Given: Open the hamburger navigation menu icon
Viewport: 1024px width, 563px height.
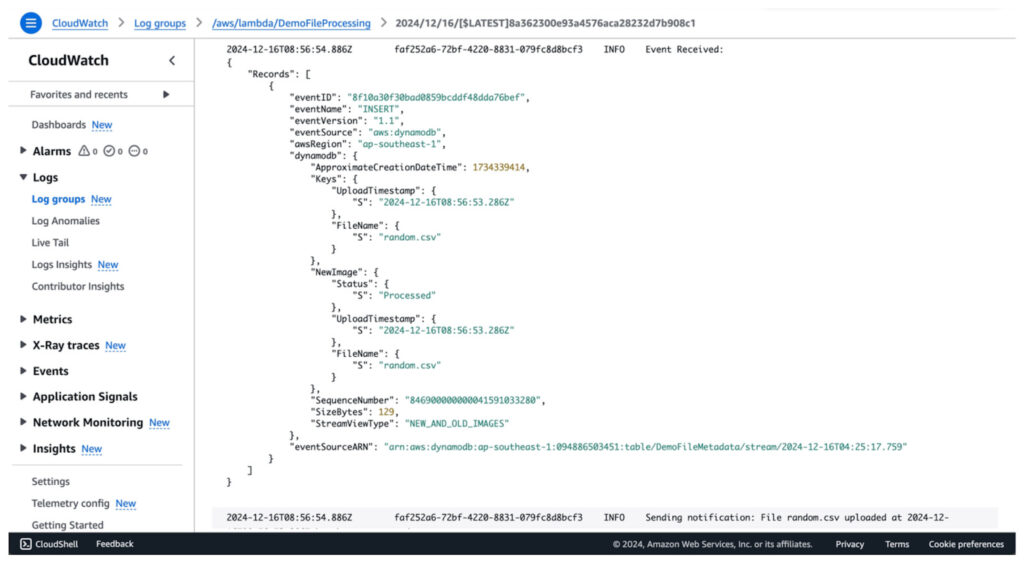Looking at the screenshot, I should (30, 23).
